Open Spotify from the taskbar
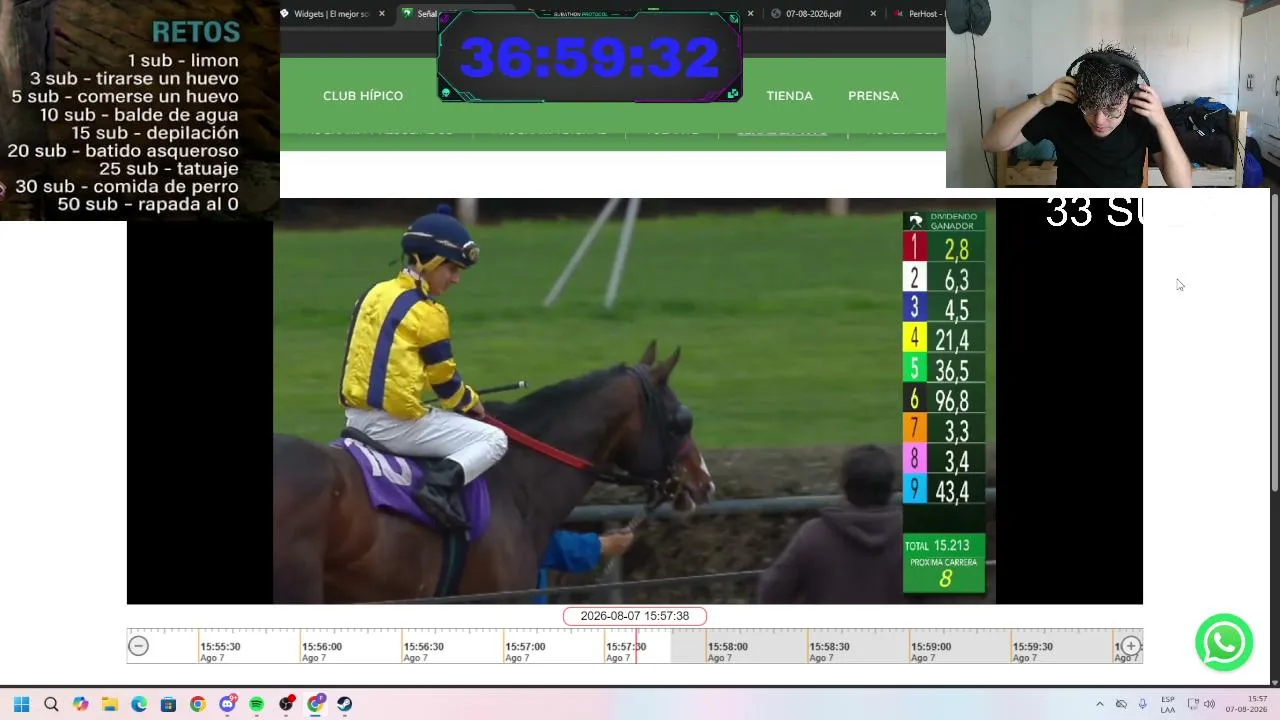Screen dimensions: 1280x720 [256, 704]
